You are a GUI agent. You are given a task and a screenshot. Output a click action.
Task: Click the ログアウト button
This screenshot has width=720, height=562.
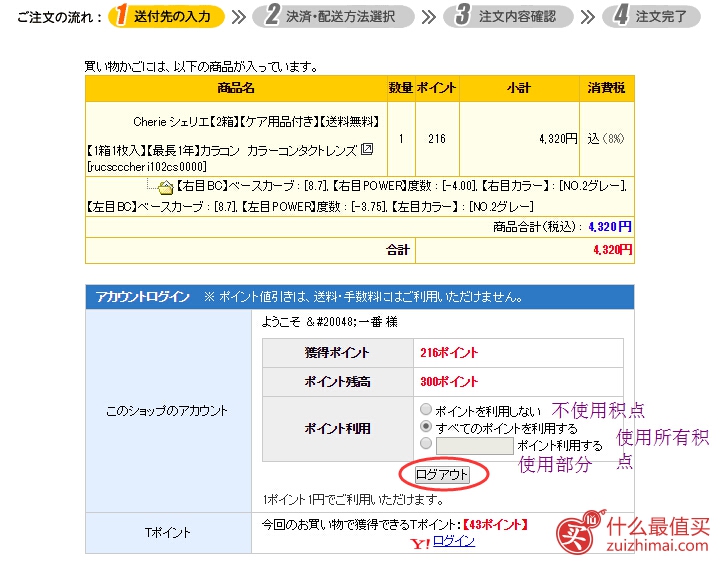coord(442,475)
